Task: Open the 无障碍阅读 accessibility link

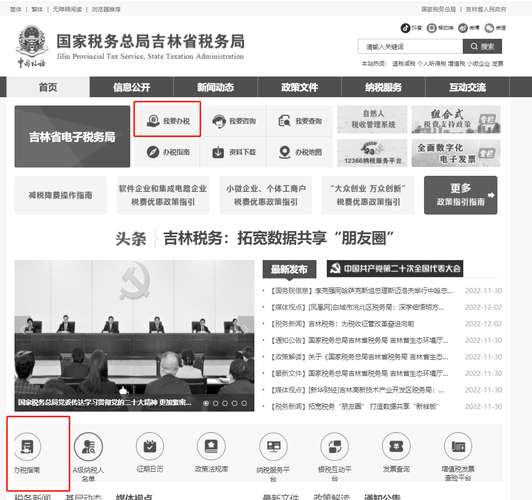Action: [x=67, y=9]
